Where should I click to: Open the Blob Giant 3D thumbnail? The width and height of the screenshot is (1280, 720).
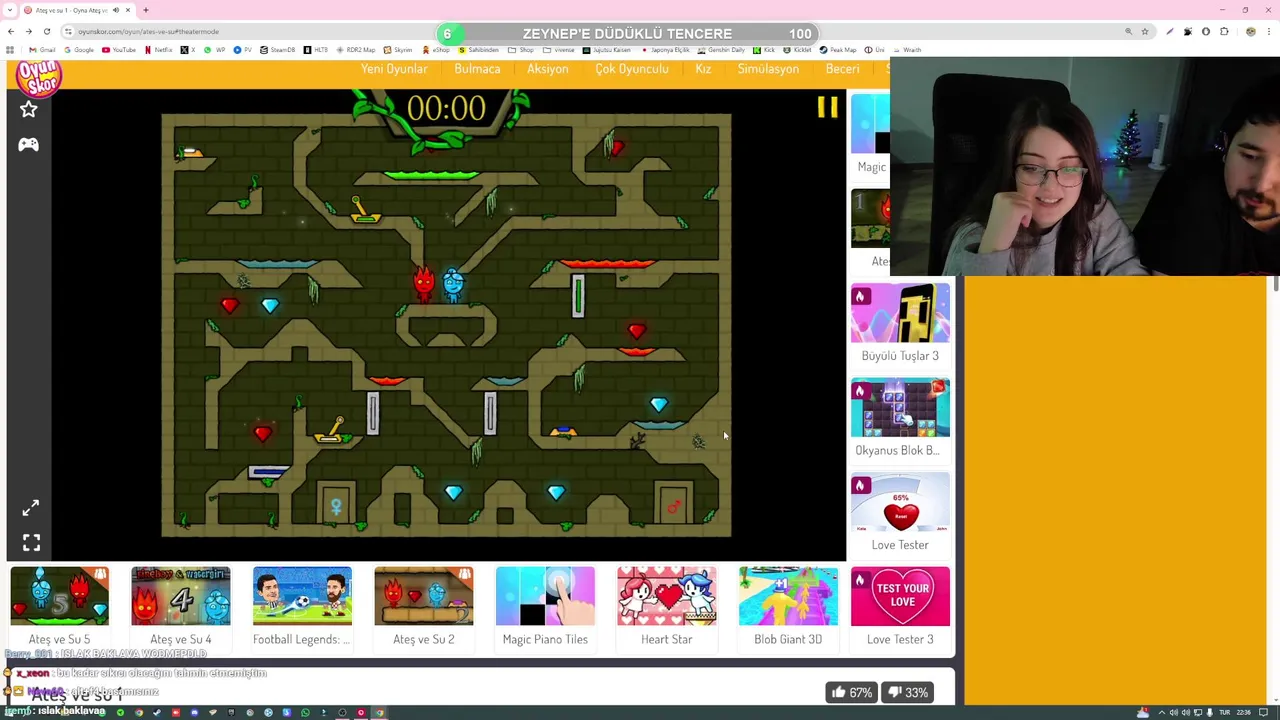pos(788,596)
